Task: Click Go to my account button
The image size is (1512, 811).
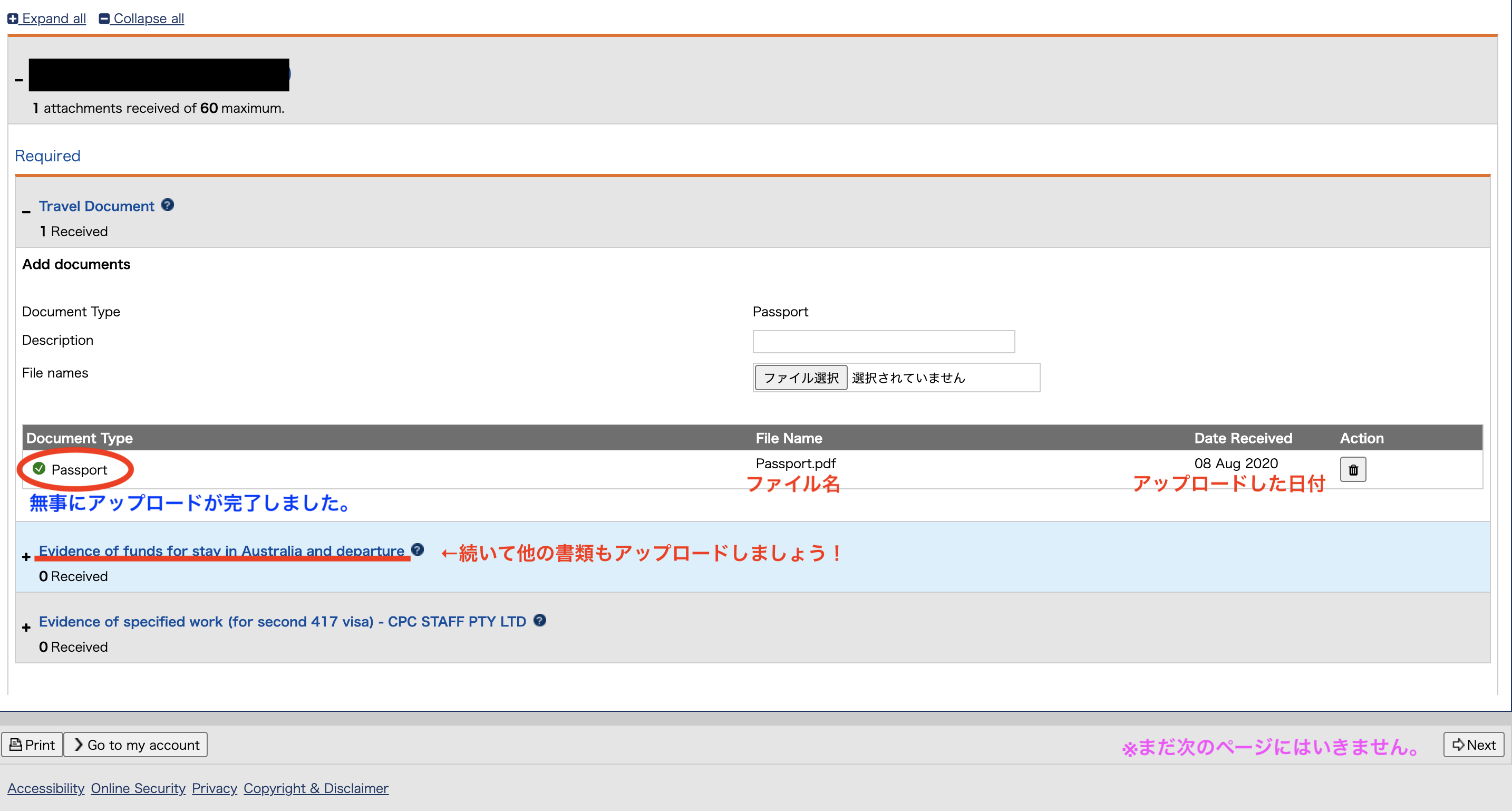Action: pos(135,745)
